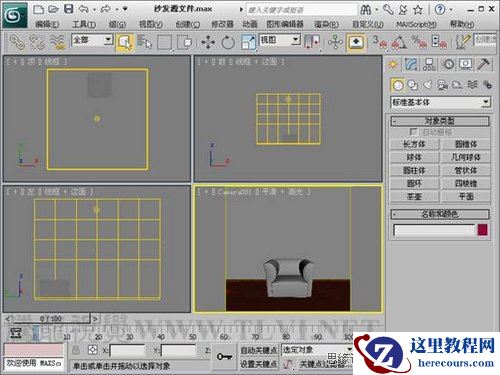This screenshot has width=500, height=375.
Task: Click the 设置关键点 set key button
Action: (259, 365)
